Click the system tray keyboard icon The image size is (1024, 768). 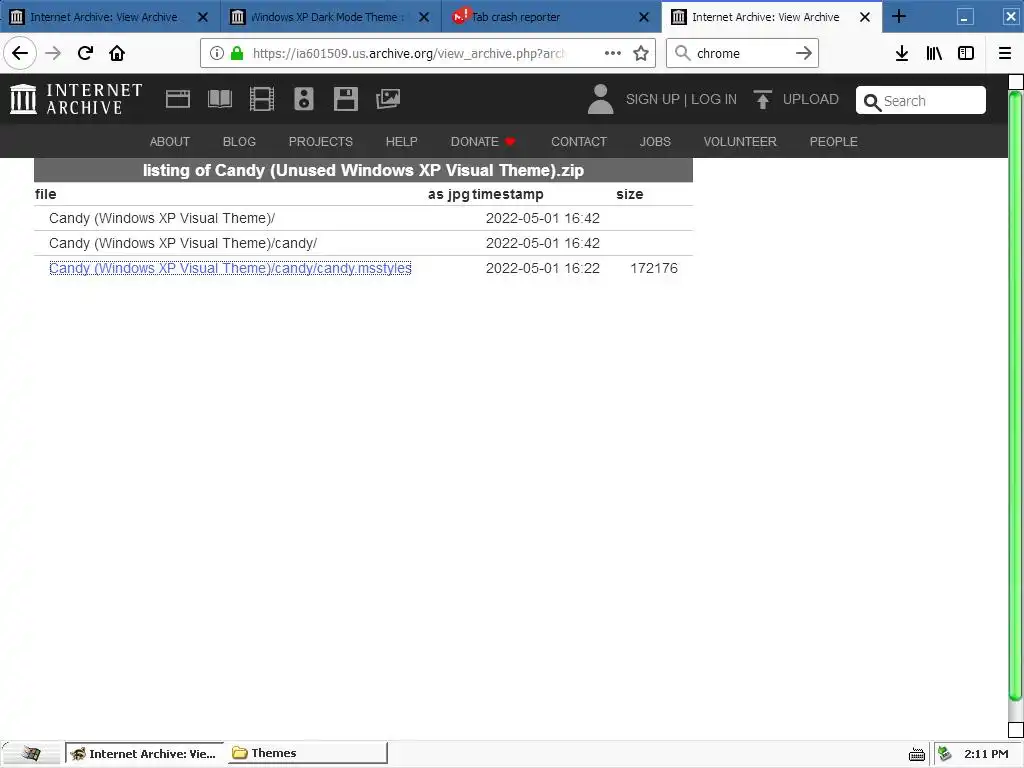point(917,754)
